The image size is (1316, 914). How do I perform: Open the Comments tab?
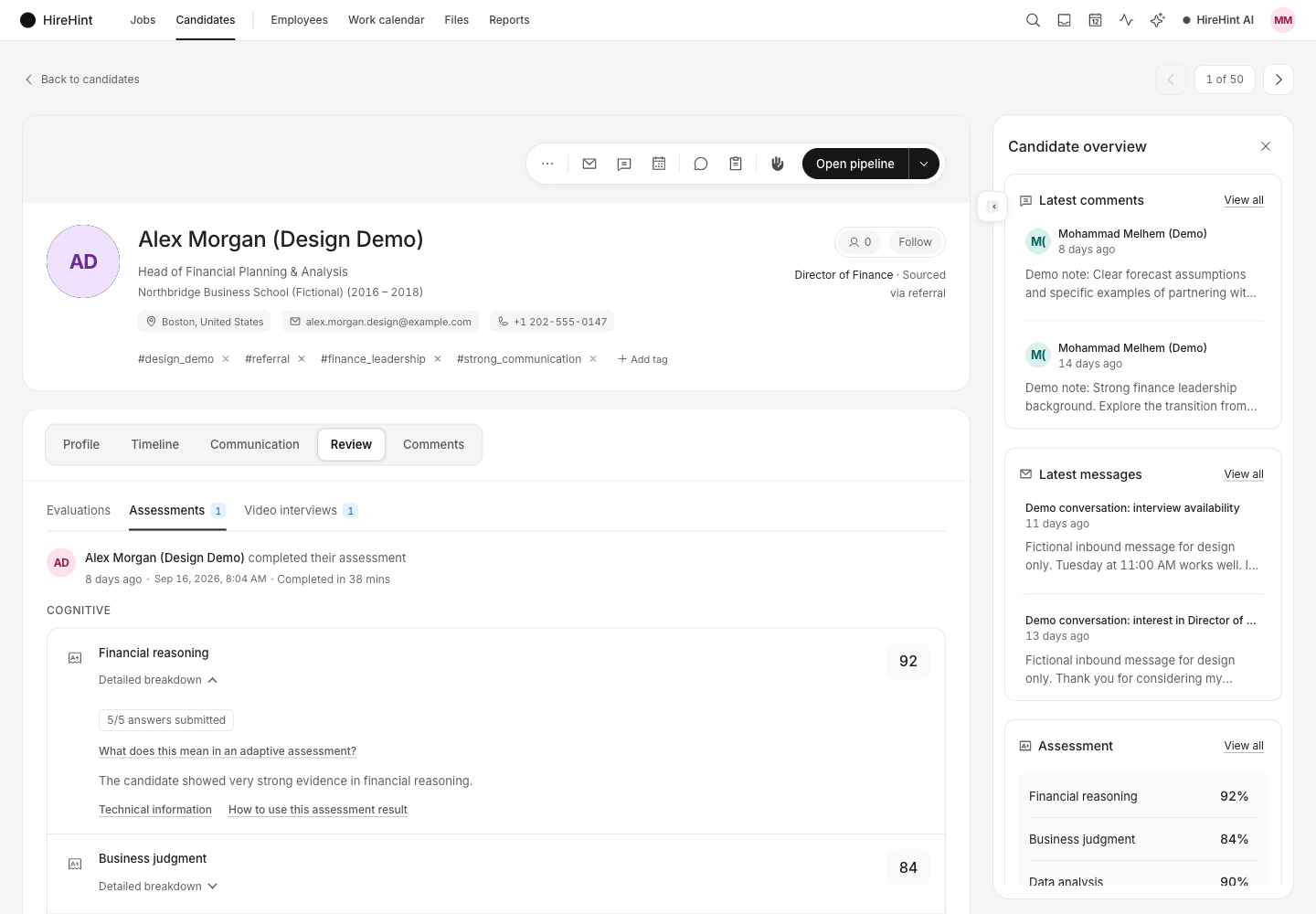(433, 444)
